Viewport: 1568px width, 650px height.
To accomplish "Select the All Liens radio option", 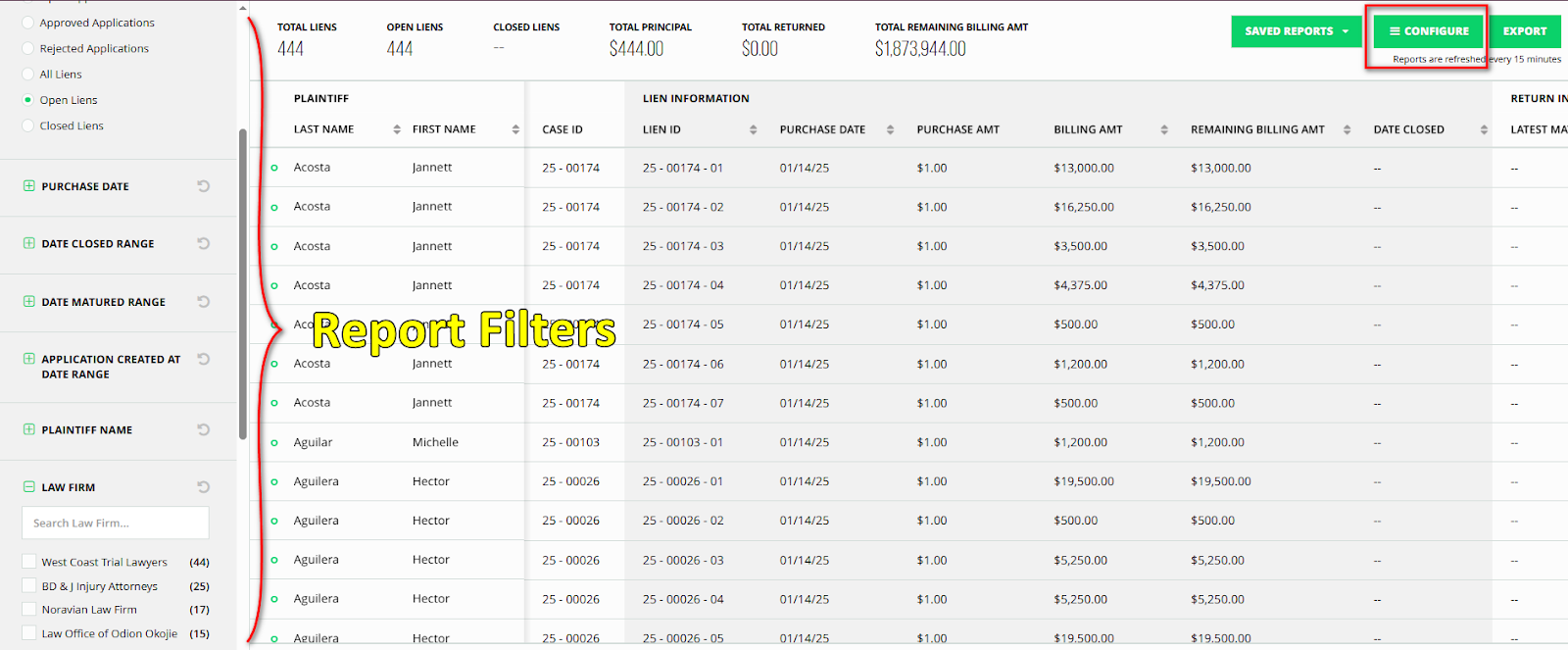I will 28,75.
